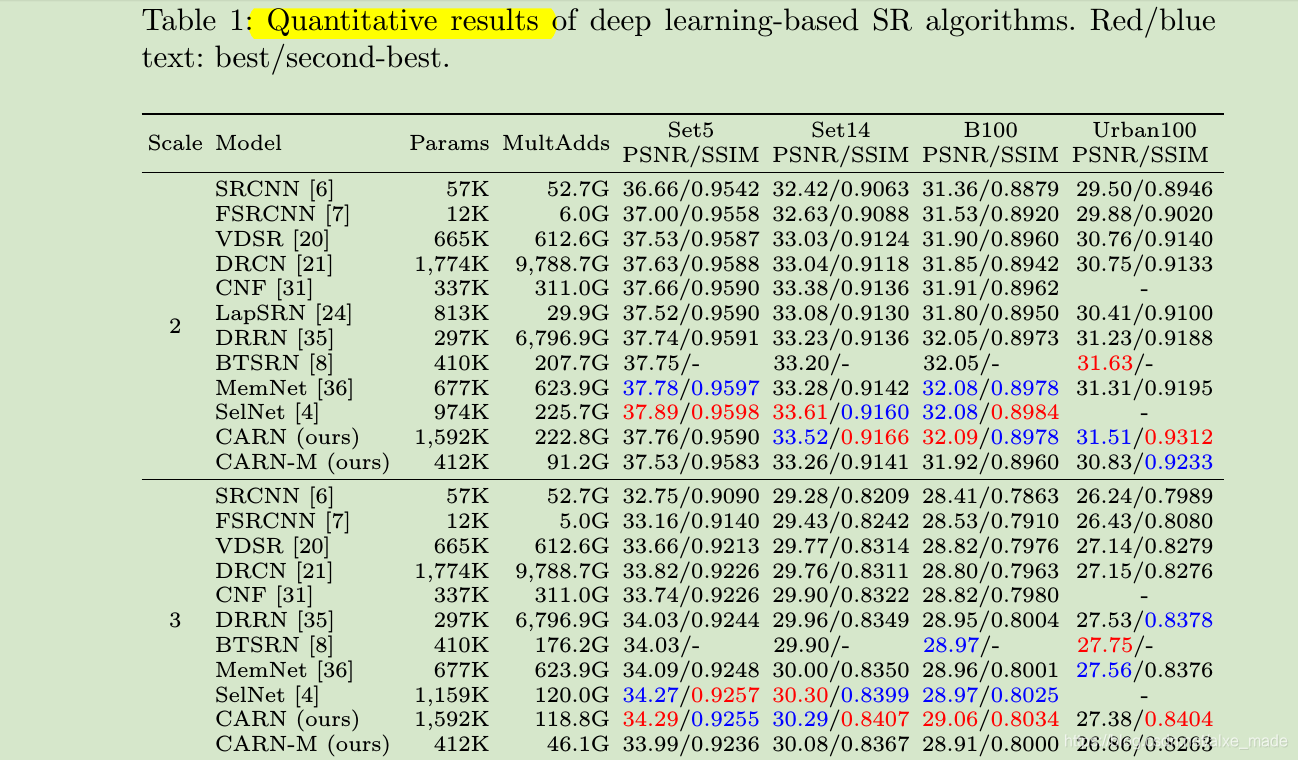Screen dimensions: 1298x760
Task: Click the "27.56/0.8376" Urban100 result
Action: tap(1144, 670)
